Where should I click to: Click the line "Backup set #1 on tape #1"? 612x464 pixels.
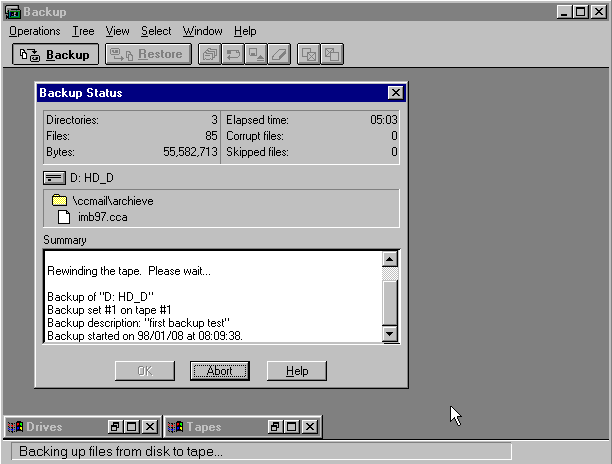pos(109,310)
